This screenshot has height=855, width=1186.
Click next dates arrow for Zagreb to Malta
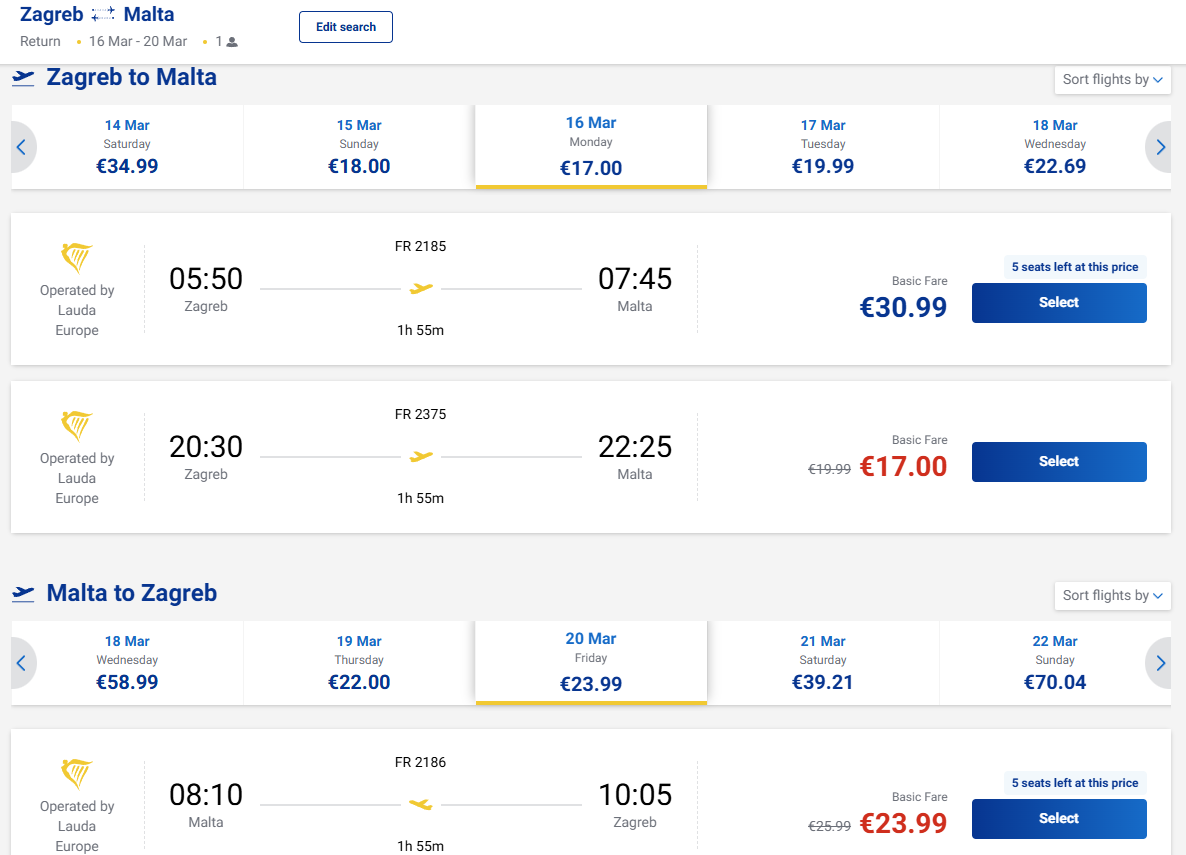(x=1160, y=147)
